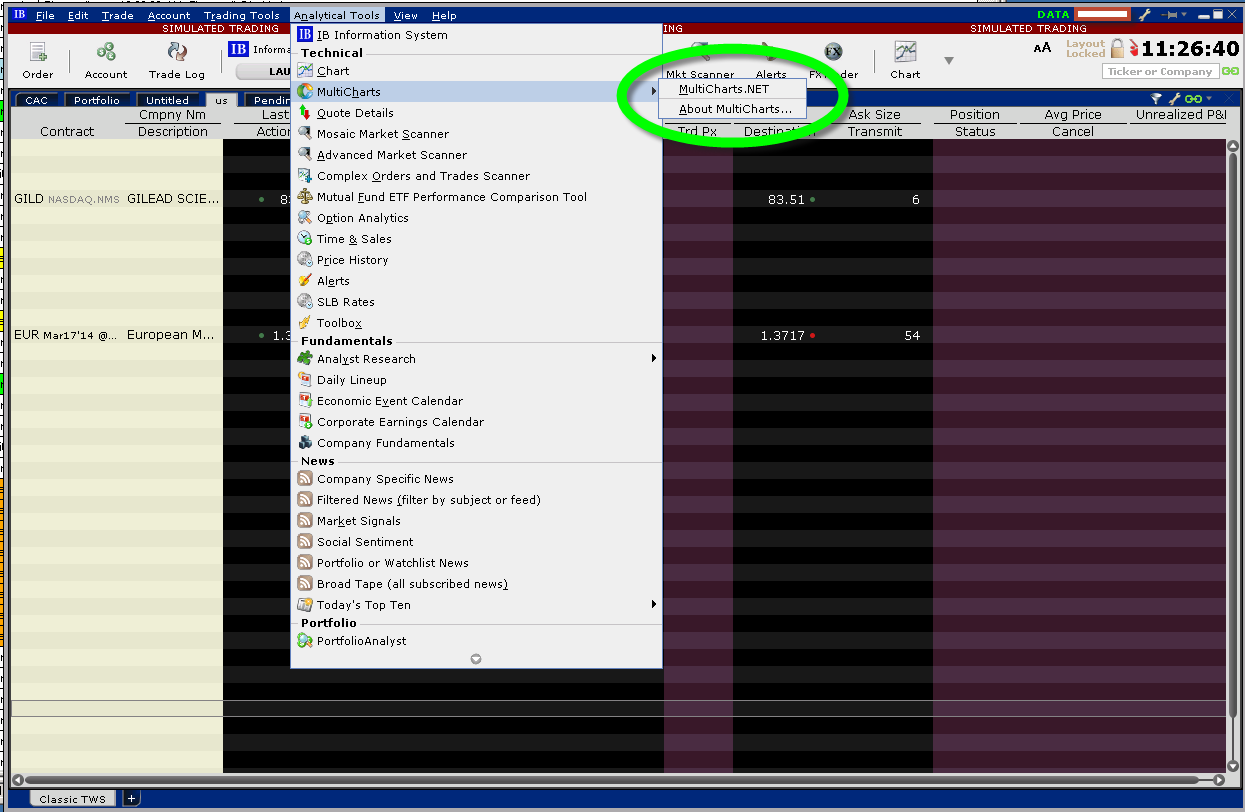1245x812 pixels.
Task: Click the PortfolioAnalyst icon
Action: click(x=306, y=641)
